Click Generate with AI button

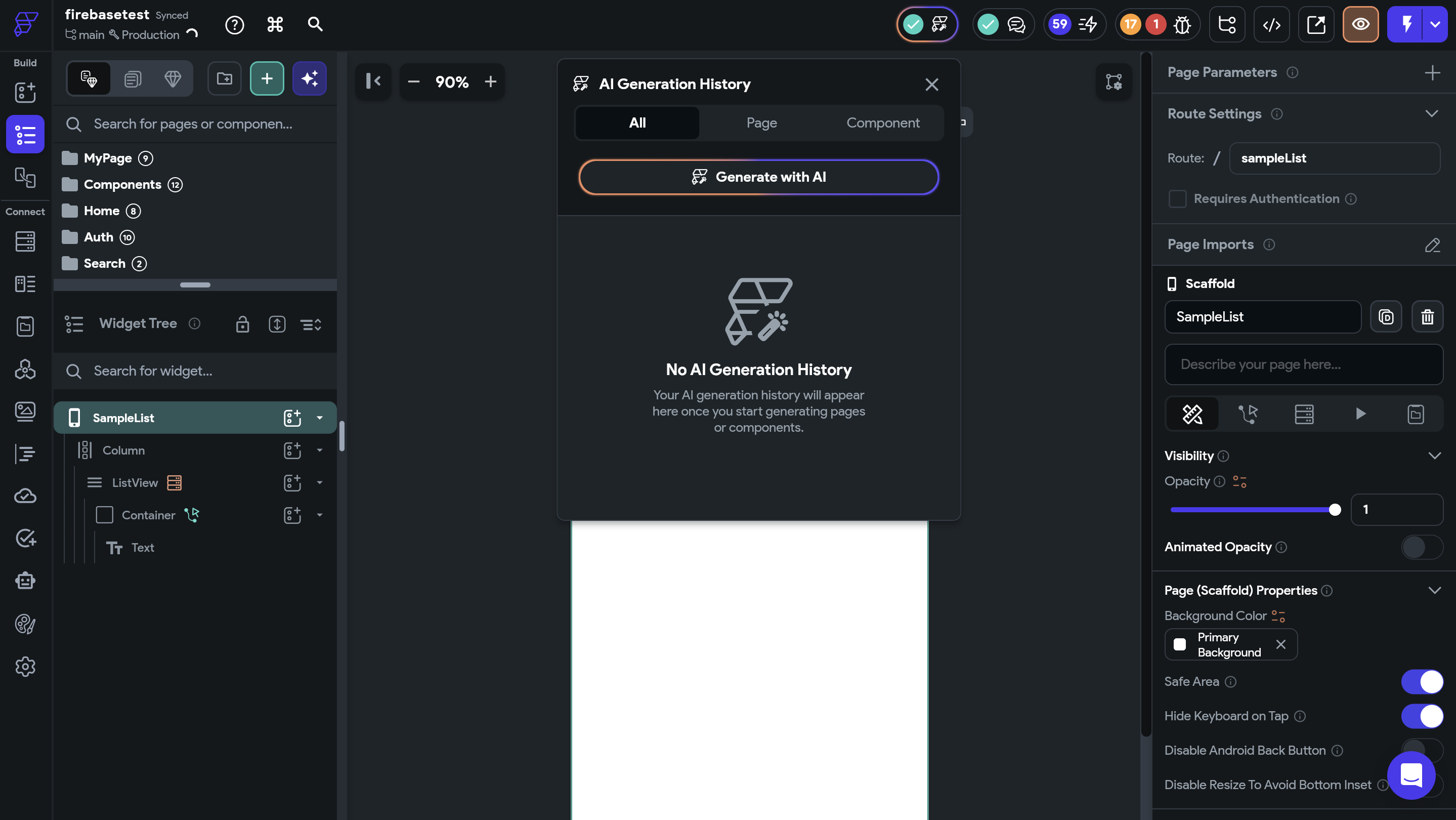click(x=758, y=177)
